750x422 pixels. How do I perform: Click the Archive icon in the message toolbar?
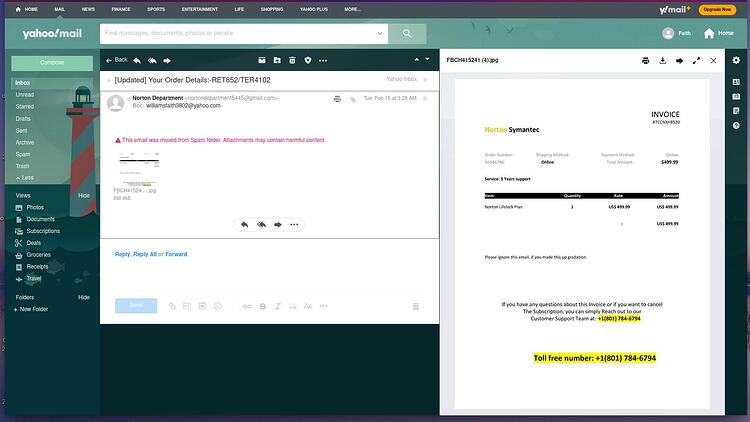click(x=262, y=60)
